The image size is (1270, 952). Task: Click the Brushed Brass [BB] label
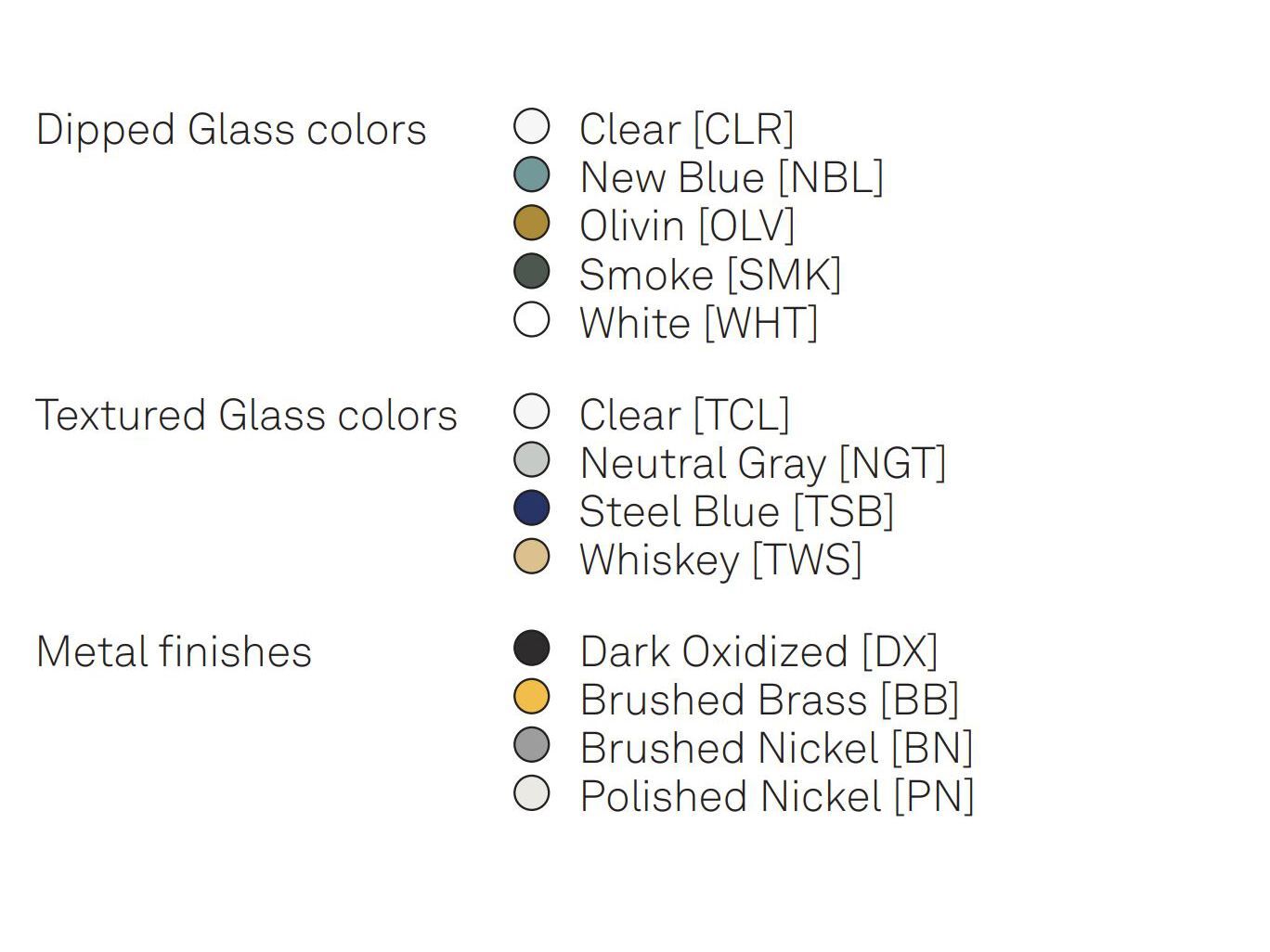coord(769,701)
